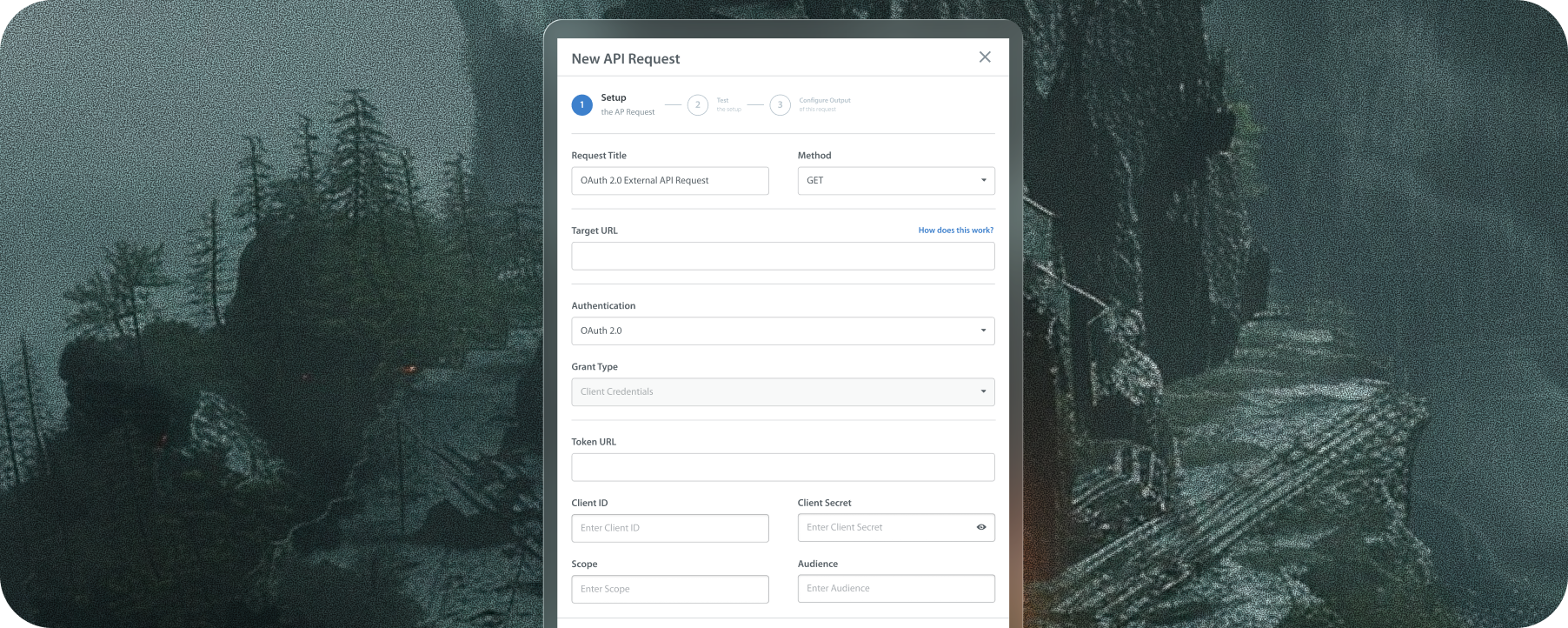Click the 'How does this work?' link

[x=955, y=230]
